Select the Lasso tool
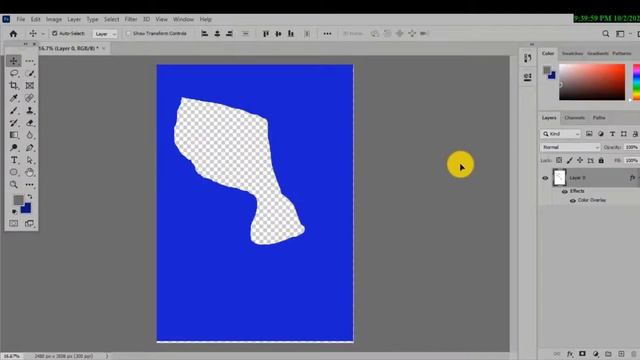The width and height of the screenshot is (640, 360). [13, 73]
